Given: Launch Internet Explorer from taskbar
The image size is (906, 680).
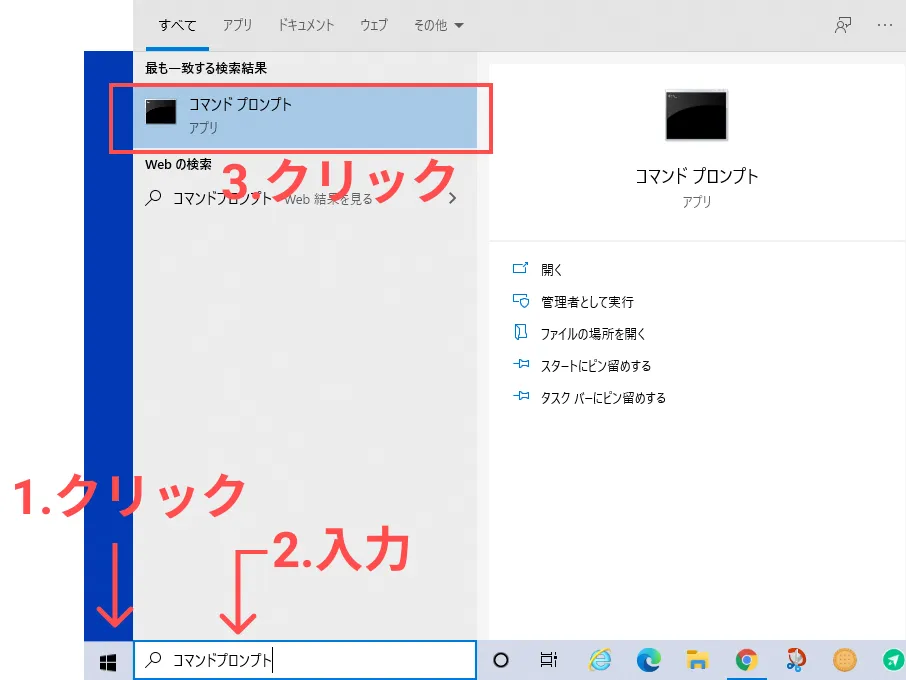Looking at the screenshot, I should point(600,660).
